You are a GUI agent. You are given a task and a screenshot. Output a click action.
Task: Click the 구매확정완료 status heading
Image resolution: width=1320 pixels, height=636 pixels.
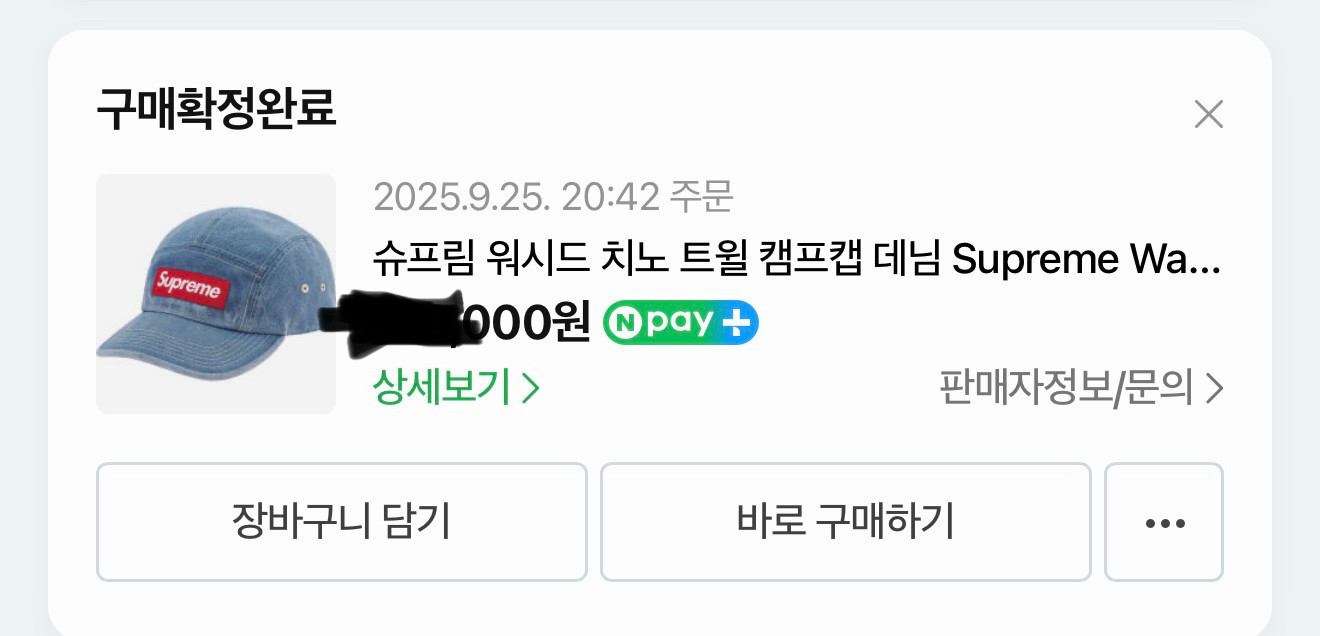tap(216, 108)
